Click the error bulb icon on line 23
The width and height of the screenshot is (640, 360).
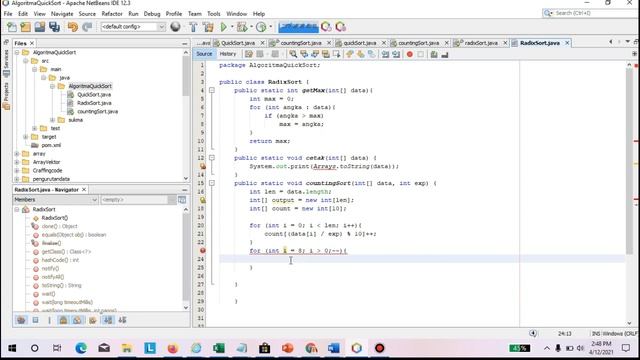click(202, 251)
